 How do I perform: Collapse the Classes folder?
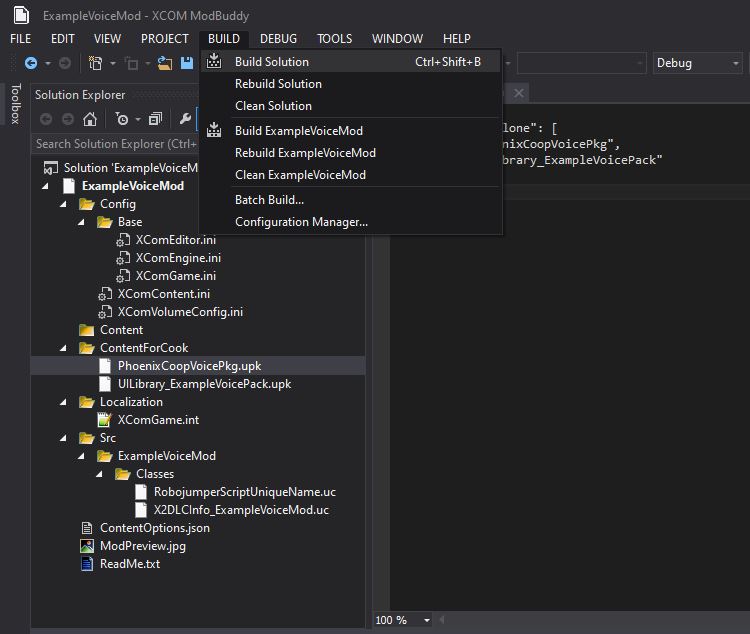pyautogui.click(x=99, y=474)
